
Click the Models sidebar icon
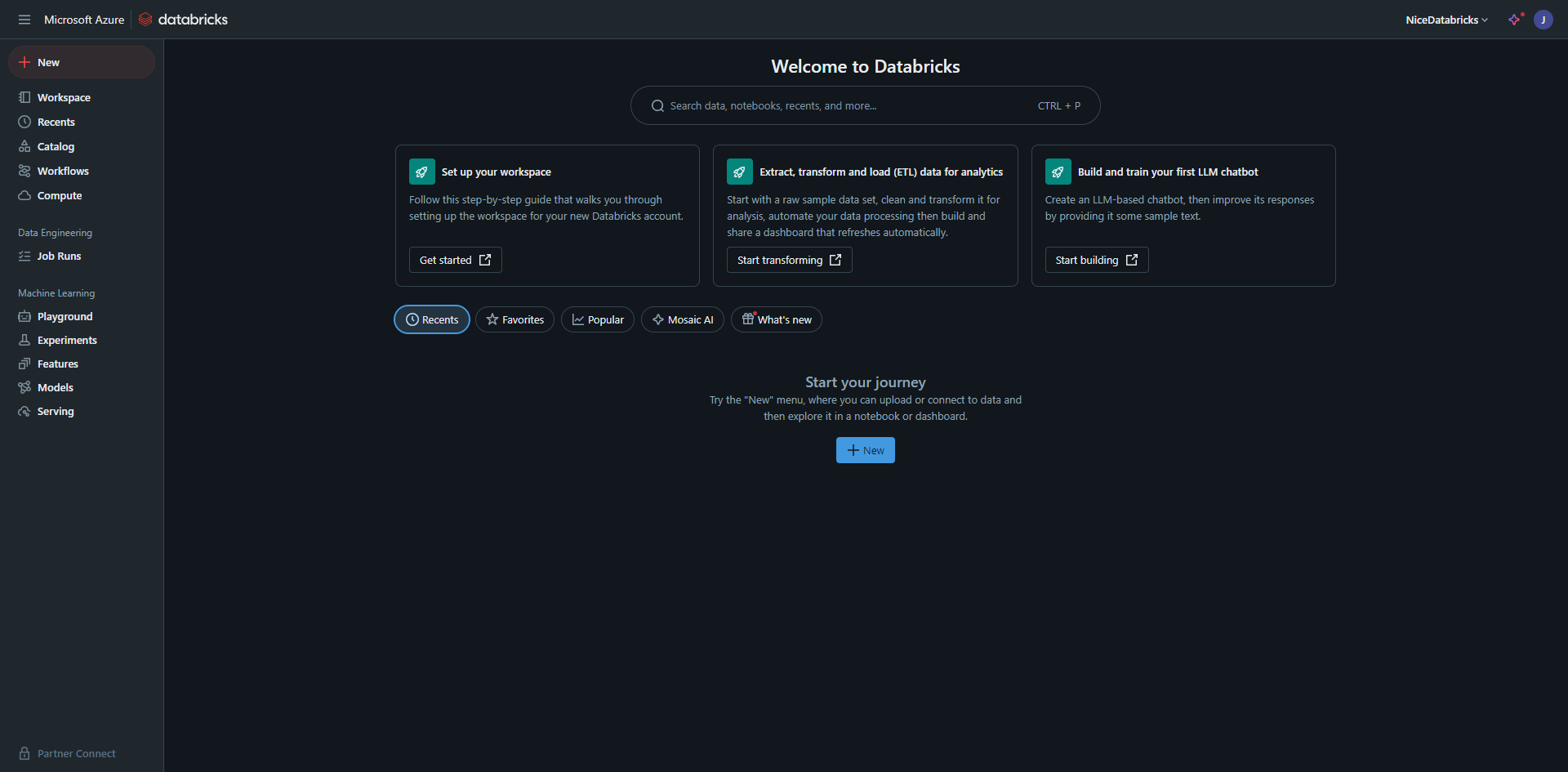[x=24, y=387]
